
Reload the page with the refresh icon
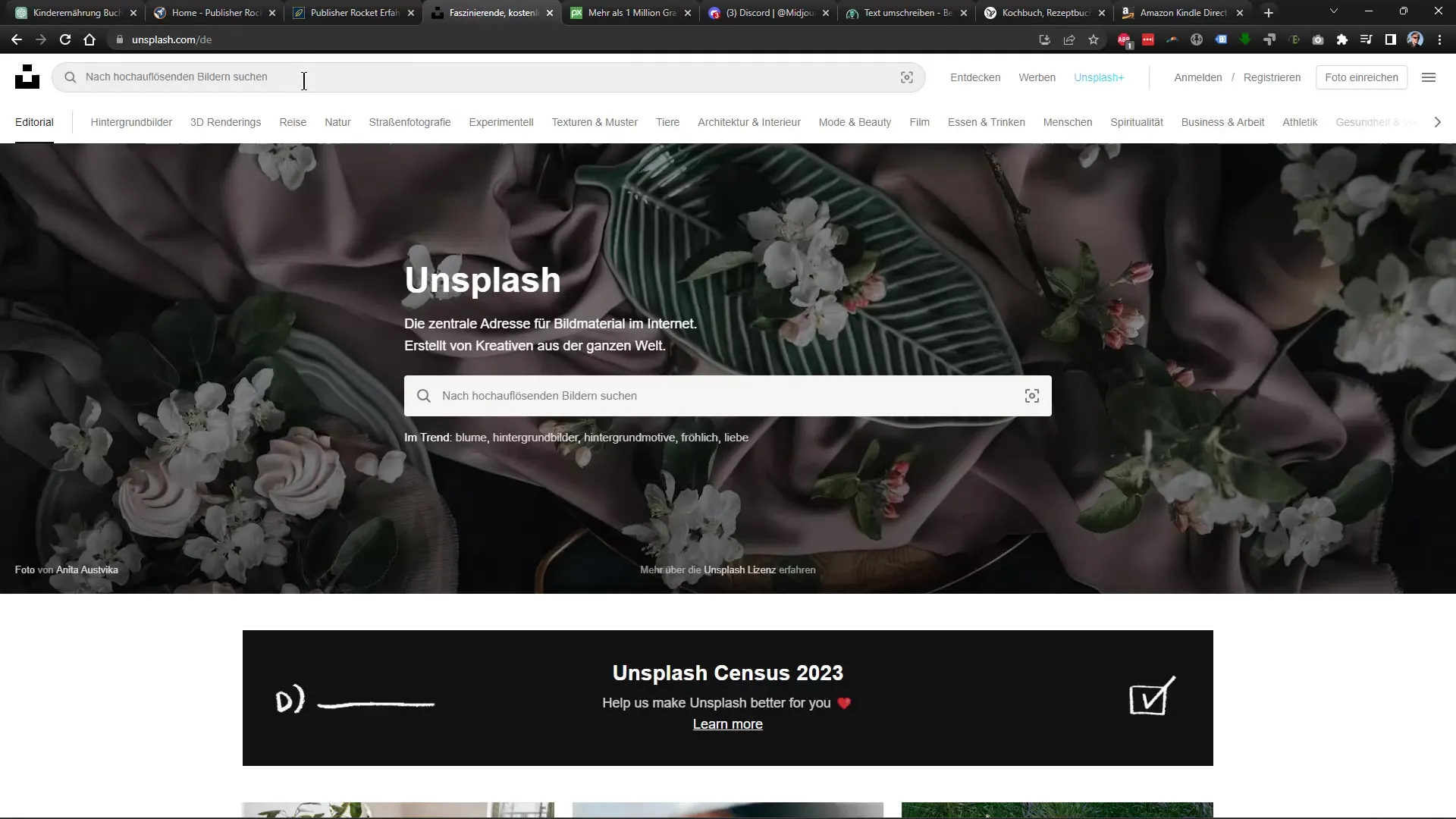(65, 39)
